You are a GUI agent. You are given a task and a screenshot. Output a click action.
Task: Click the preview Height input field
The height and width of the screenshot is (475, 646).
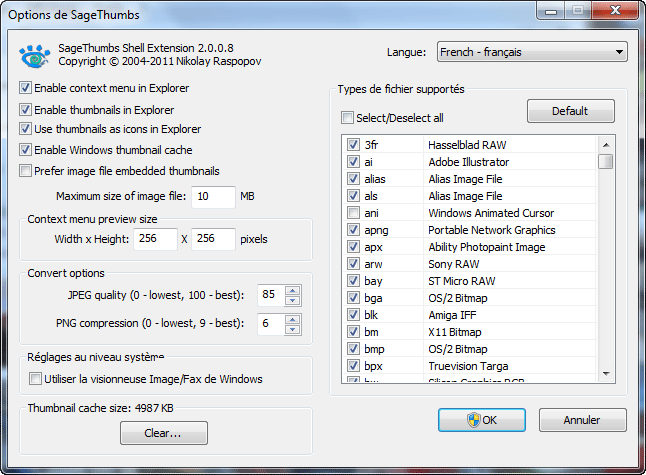coord(213,239)
